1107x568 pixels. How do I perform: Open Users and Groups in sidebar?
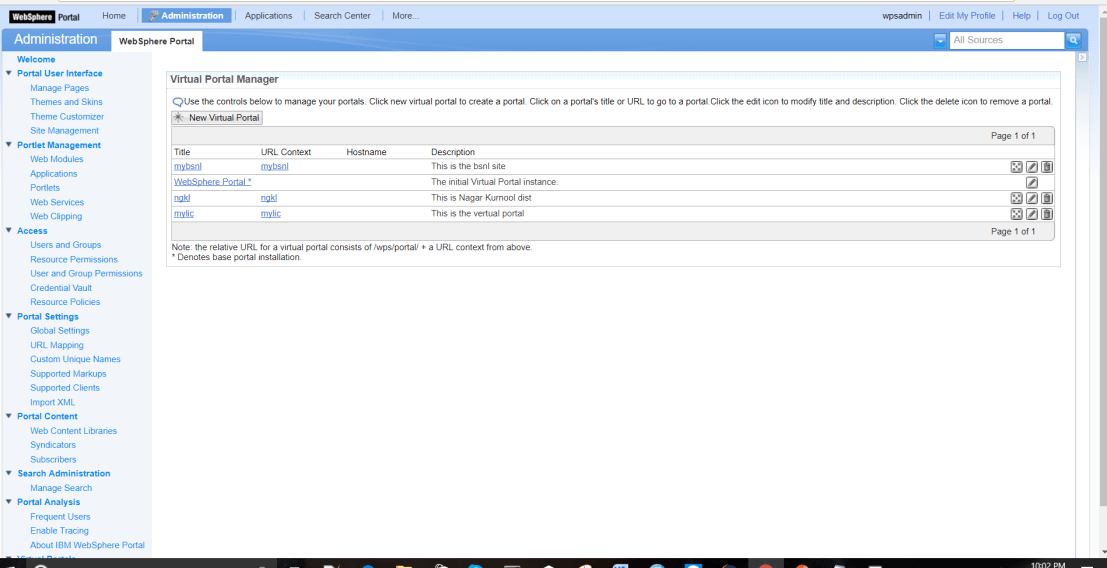[x=65, y=245]
